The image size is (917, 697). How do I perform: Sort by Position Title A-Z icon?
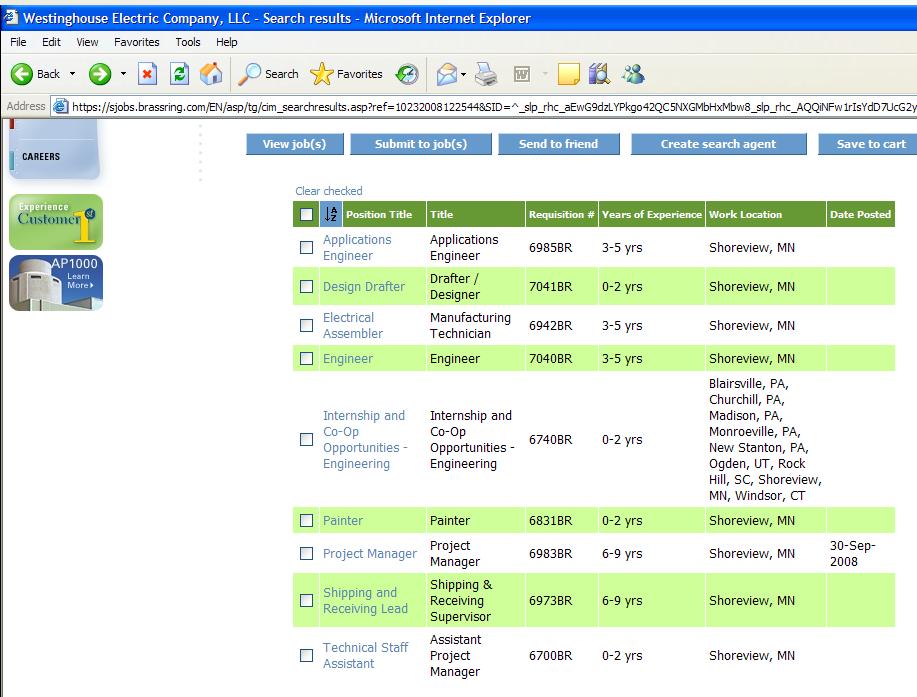point(332,214)
